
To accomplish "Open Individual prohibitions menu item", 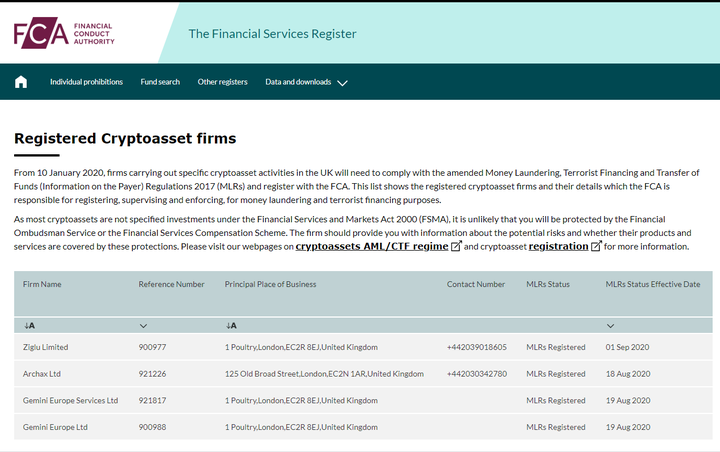I will click(x=86, y=82).
